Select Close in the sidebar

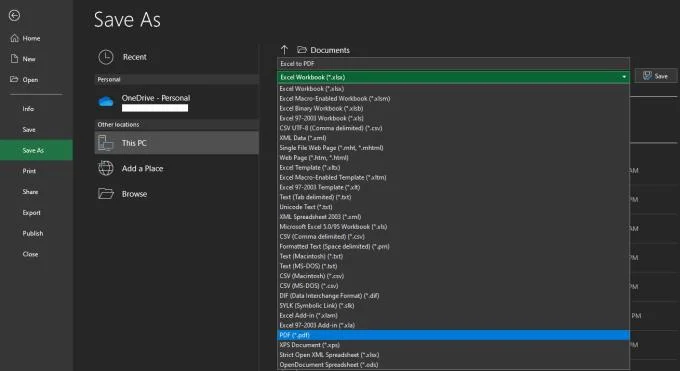30,254
